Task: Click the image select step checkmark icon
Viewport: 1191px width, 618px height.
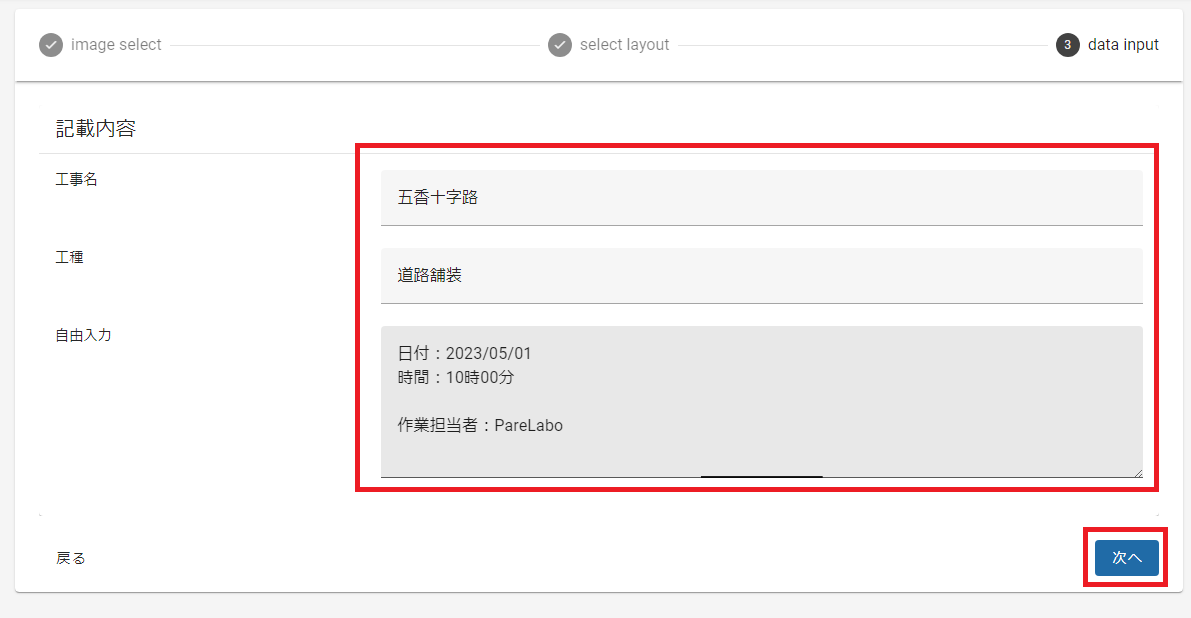Action: tap(51, 46)
